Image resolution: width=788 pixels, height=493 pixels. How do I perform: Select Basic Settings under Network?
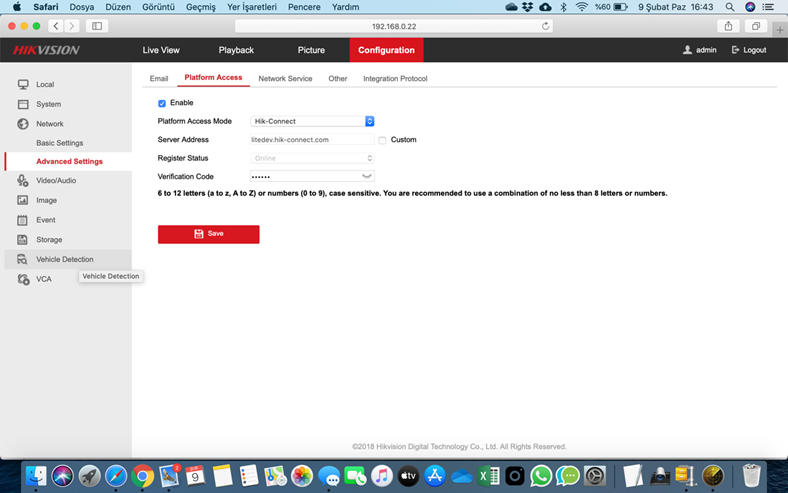pyautogui.click(x=60, y=143)
